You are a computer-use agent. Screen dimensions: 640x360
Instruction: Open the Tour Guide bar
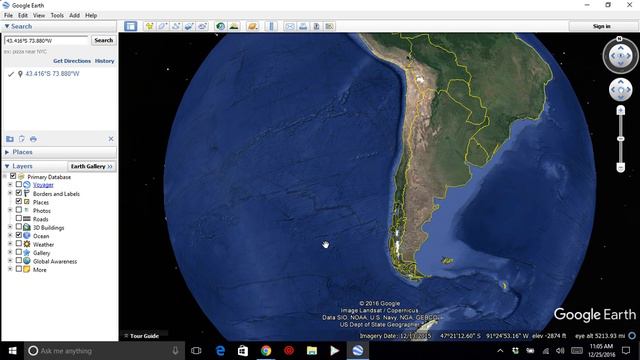pyautogui.click(x=144, y=336)
